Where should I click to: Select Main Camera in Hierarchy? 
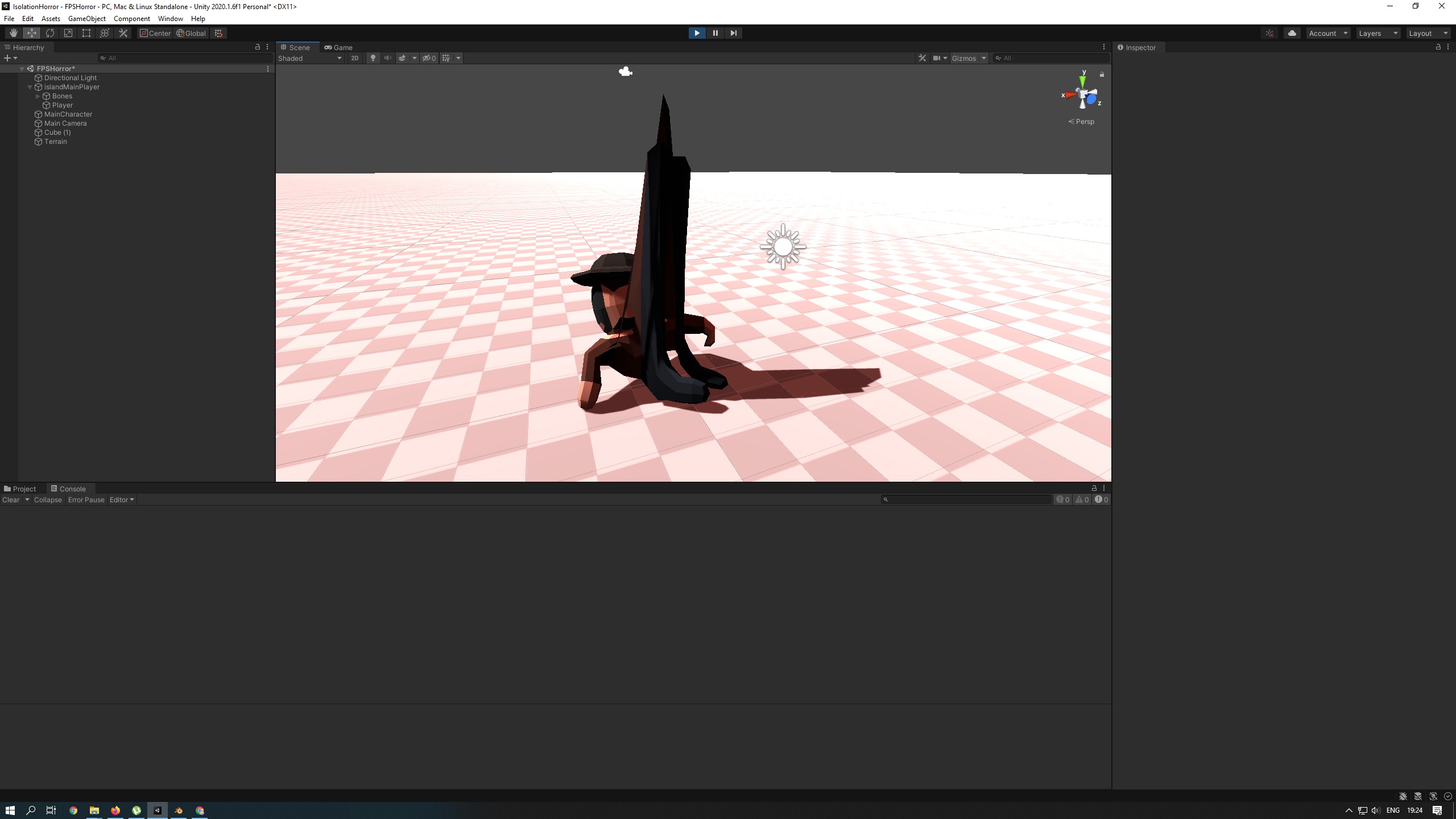coord(65,123)
